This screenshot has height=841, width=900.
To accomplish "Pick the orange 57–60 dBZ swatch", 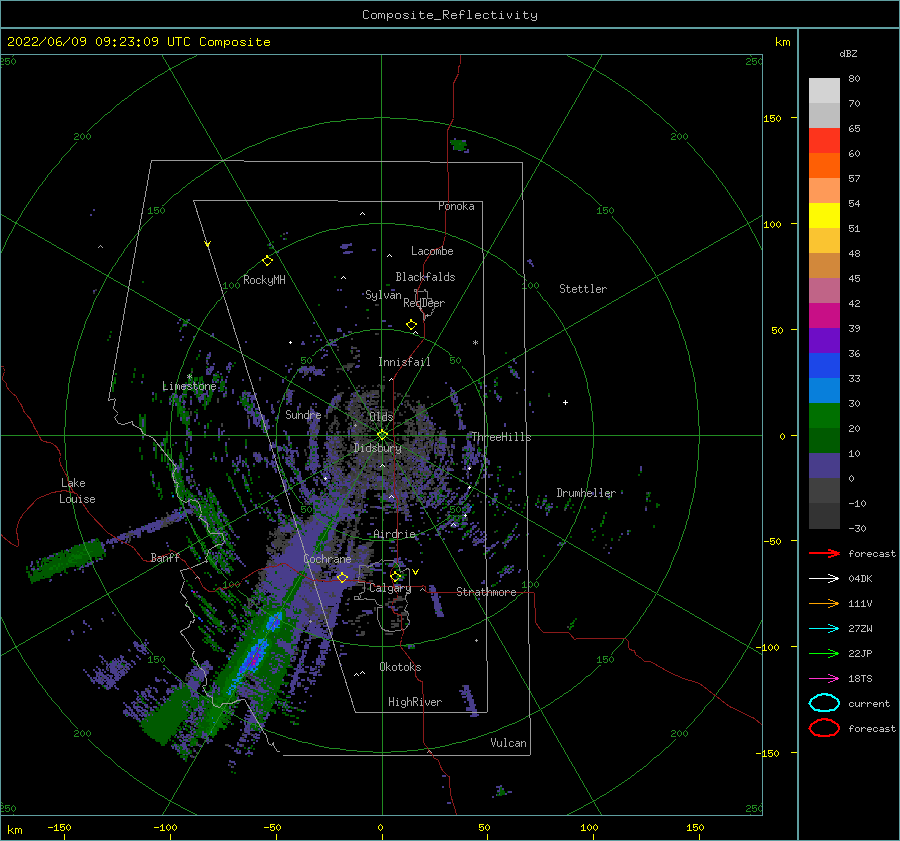I will 824,166.
